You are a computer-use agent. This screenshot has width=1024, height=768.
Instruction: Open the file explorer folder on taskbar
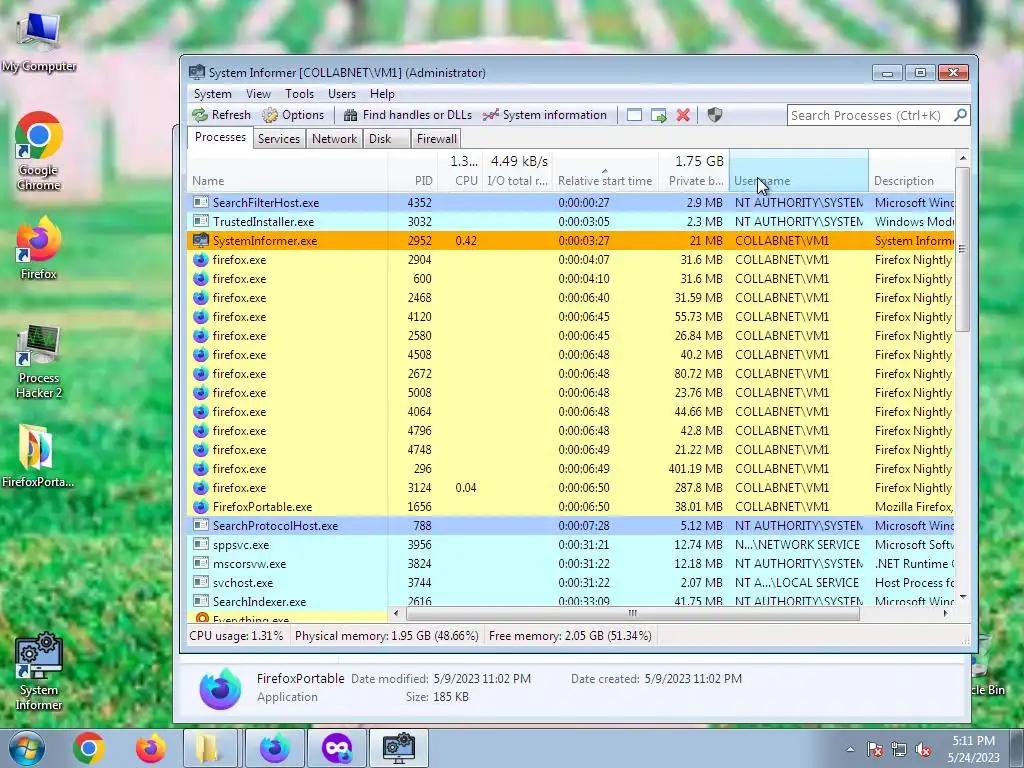(x=210, y=748)
